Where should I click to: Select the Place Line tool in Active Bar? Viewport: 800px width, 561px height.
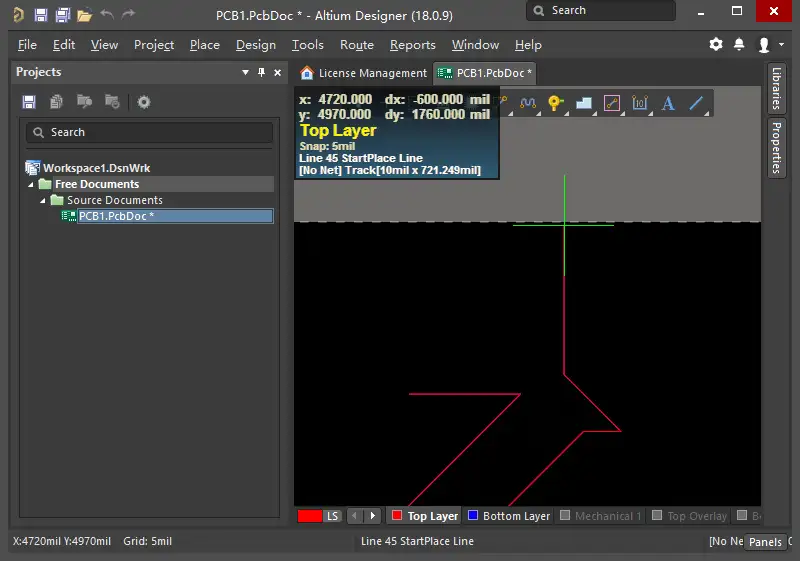[697, 103]
